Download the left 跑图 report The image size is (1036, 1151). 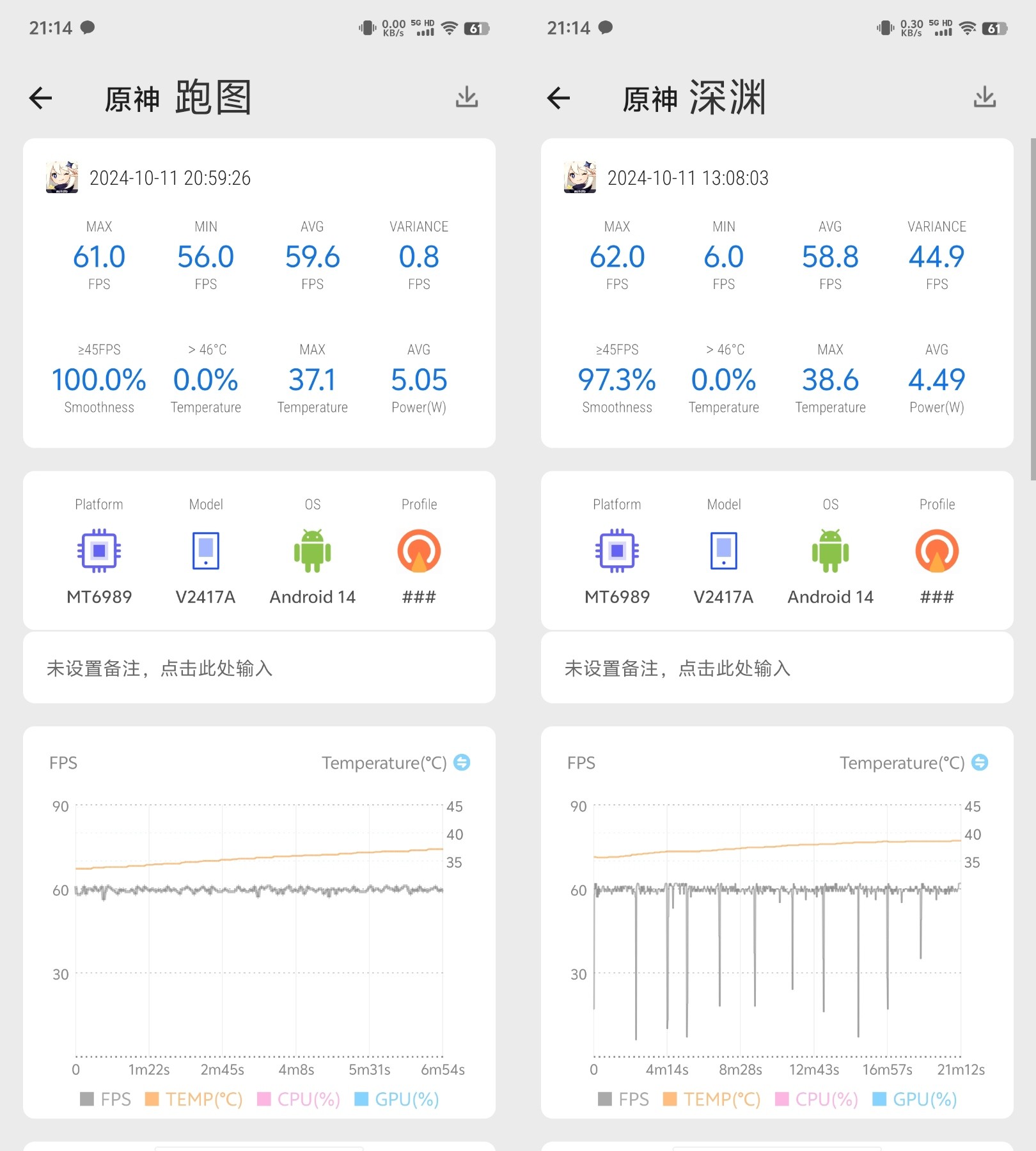tap(467, 97)
